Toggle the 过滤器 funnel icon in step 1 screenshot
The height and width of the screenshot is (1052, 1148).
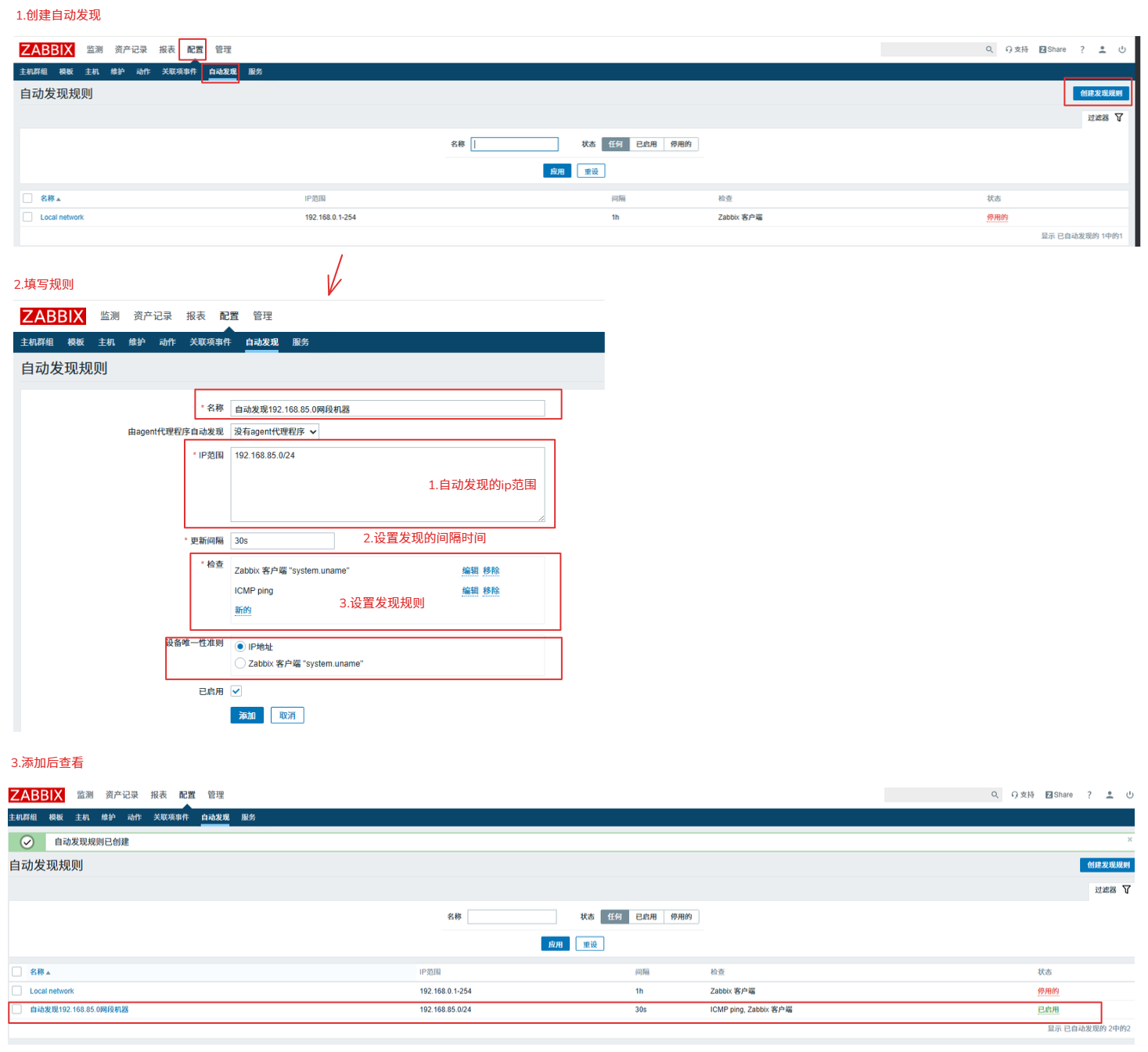click(x=1119, y=117)
